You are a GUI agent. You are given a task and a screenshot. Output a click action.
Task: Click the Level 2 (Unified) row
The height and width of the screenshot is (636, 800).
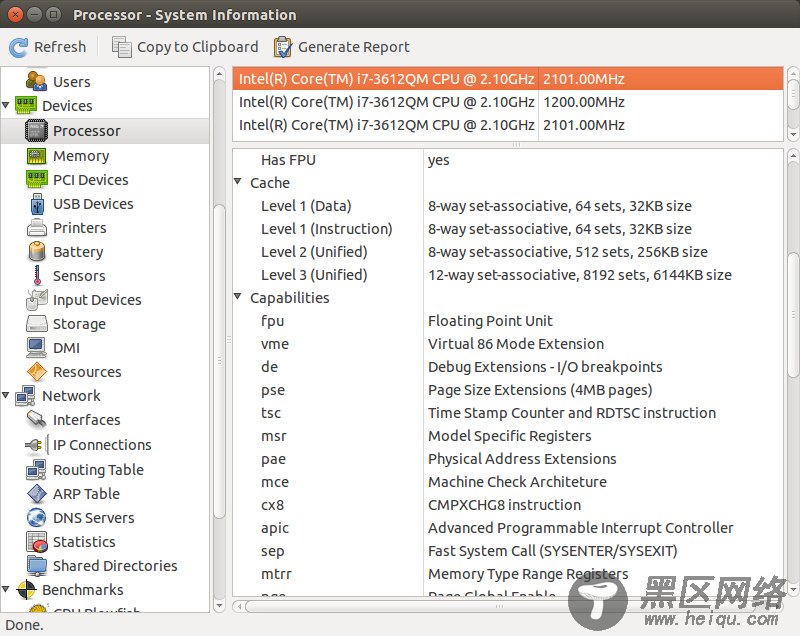(x=508, y=252)
